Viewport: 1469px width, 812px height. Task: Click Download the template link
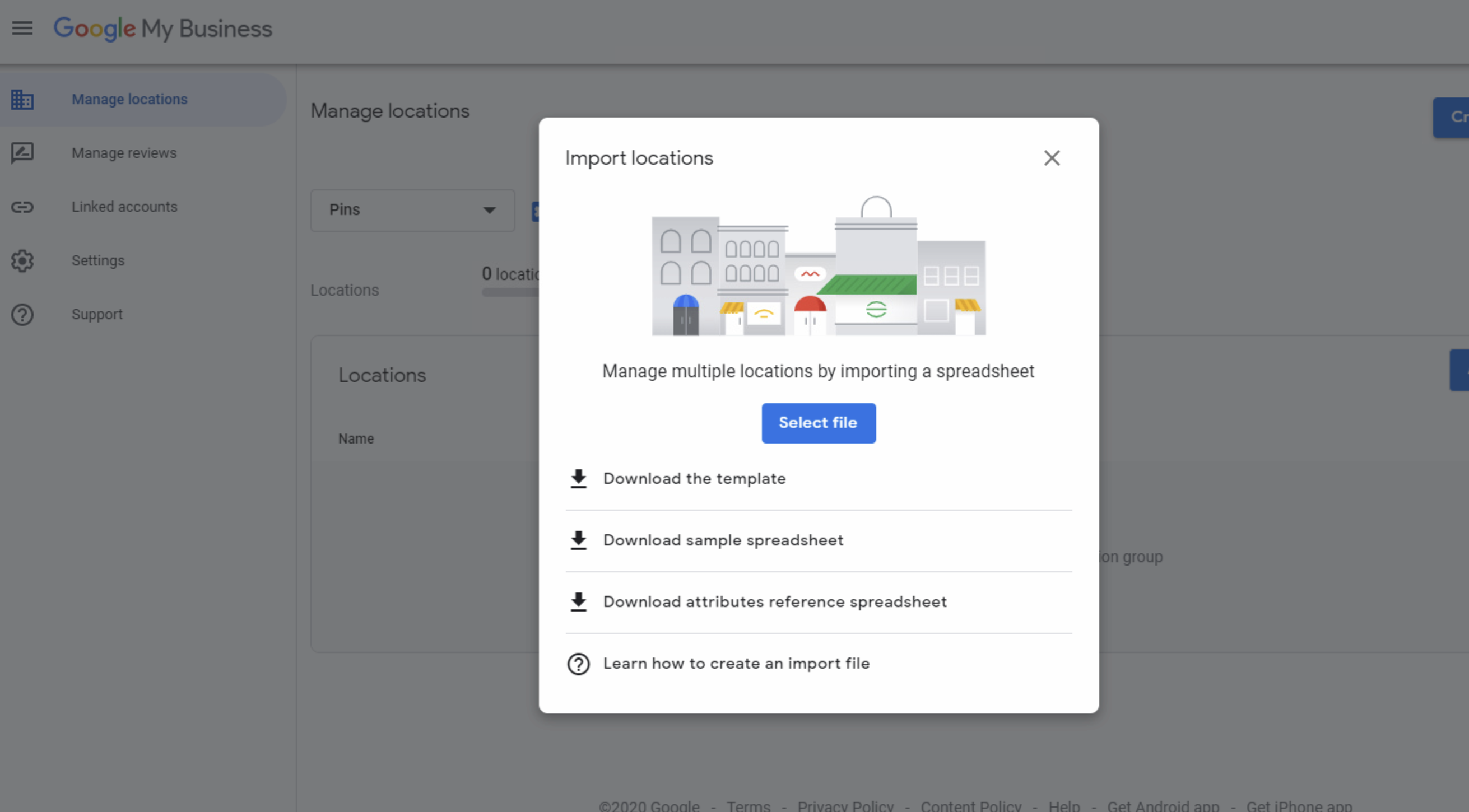point(694,479)
